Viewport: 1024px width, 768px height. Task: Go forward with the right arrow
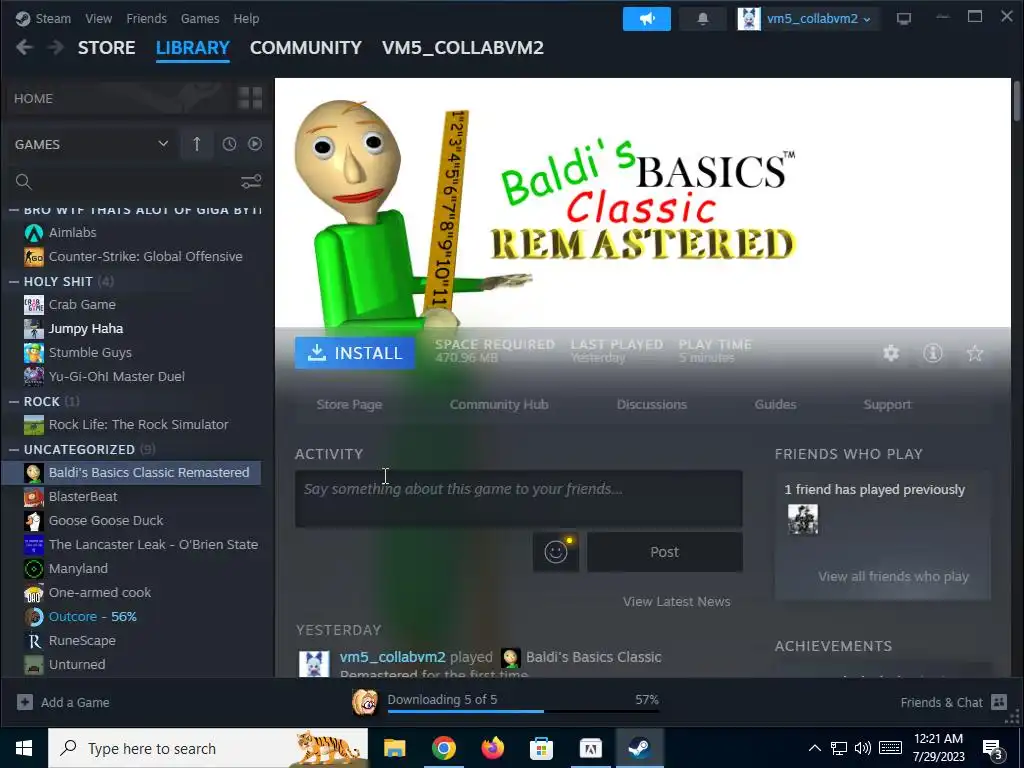click(x=56, y=48)
